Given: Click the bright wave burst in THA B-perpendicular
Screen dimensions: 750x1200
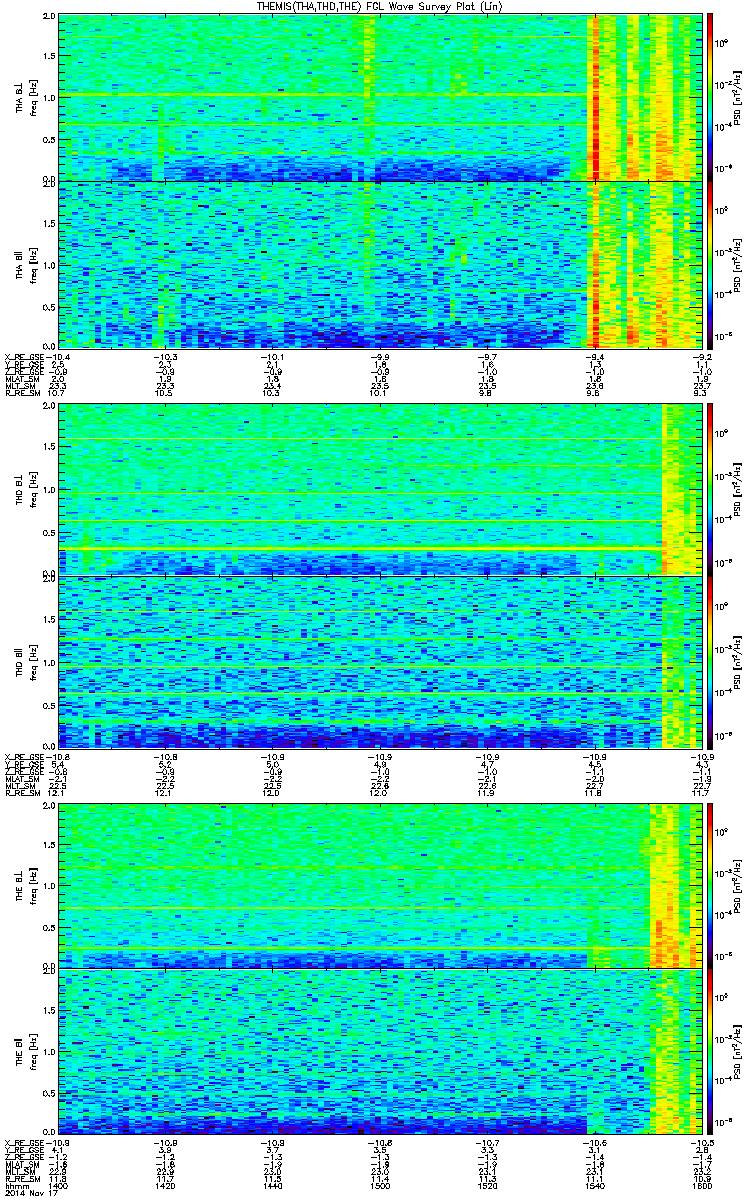Looking at the screenshot, I should coord(597,97).
